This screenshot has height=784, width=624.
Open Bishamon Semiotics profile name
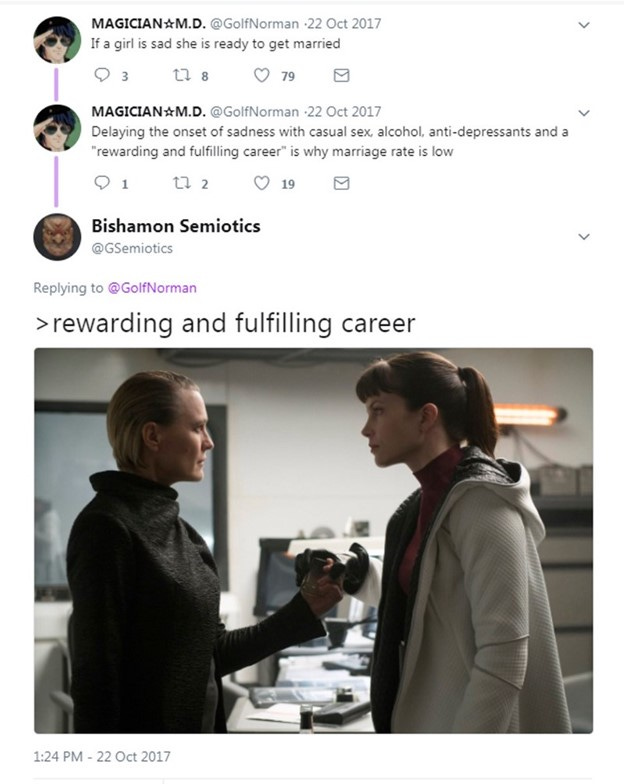pyautogui.click(x=176, y=226)
